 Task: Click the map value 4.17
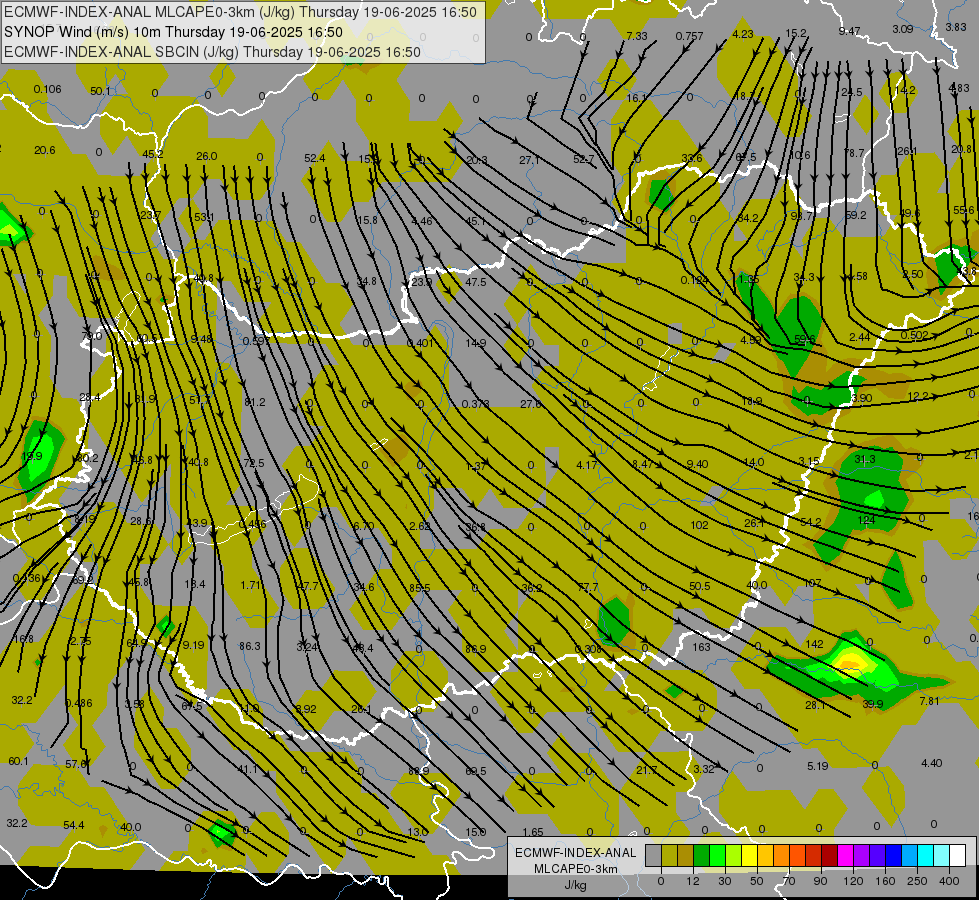pos(586,465)
